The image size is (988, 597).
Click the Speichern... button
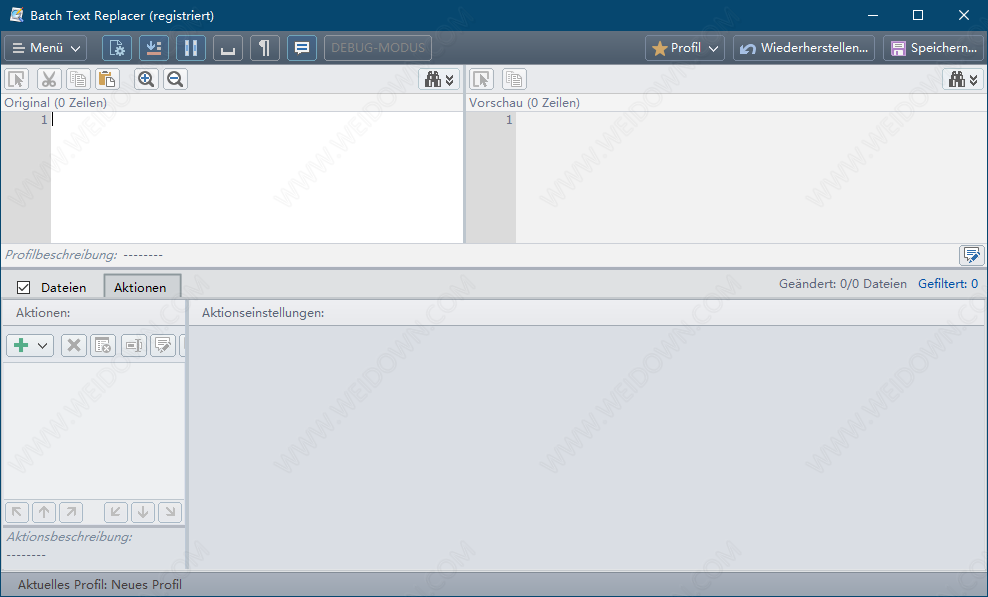(933, 48)
